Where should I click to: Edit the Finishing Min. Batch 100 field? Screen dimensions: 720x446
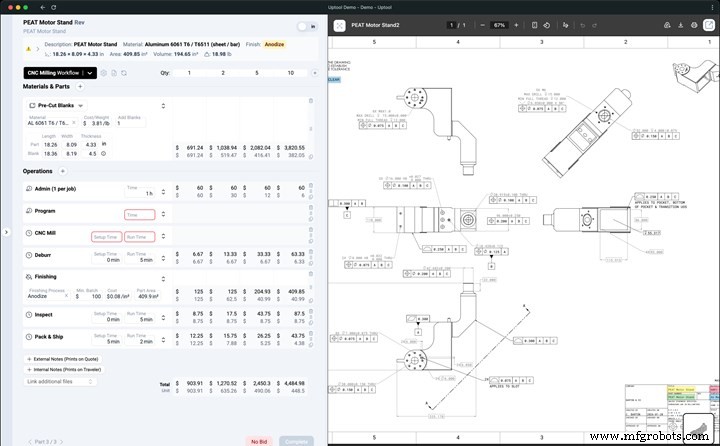tap(89, 296)
